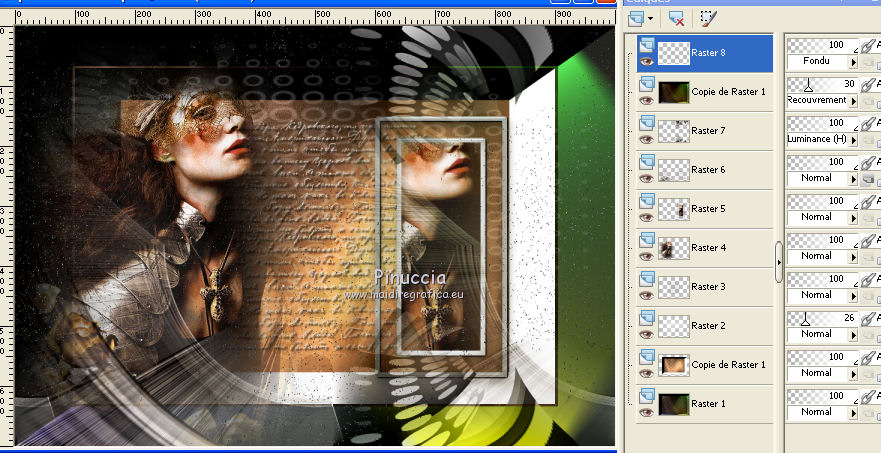
Task: Click chain link icon on the Recouvrement row
Action: (x=868, y=85)
